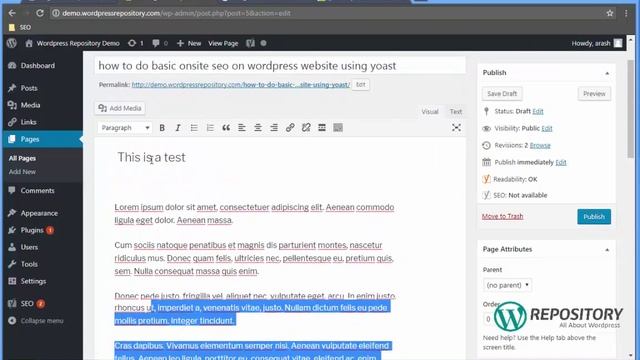The width and height of the screenshot is (640, 360).
Task: Click the Save Draft button
Action: pyautogui.click(x=502, y=93)
